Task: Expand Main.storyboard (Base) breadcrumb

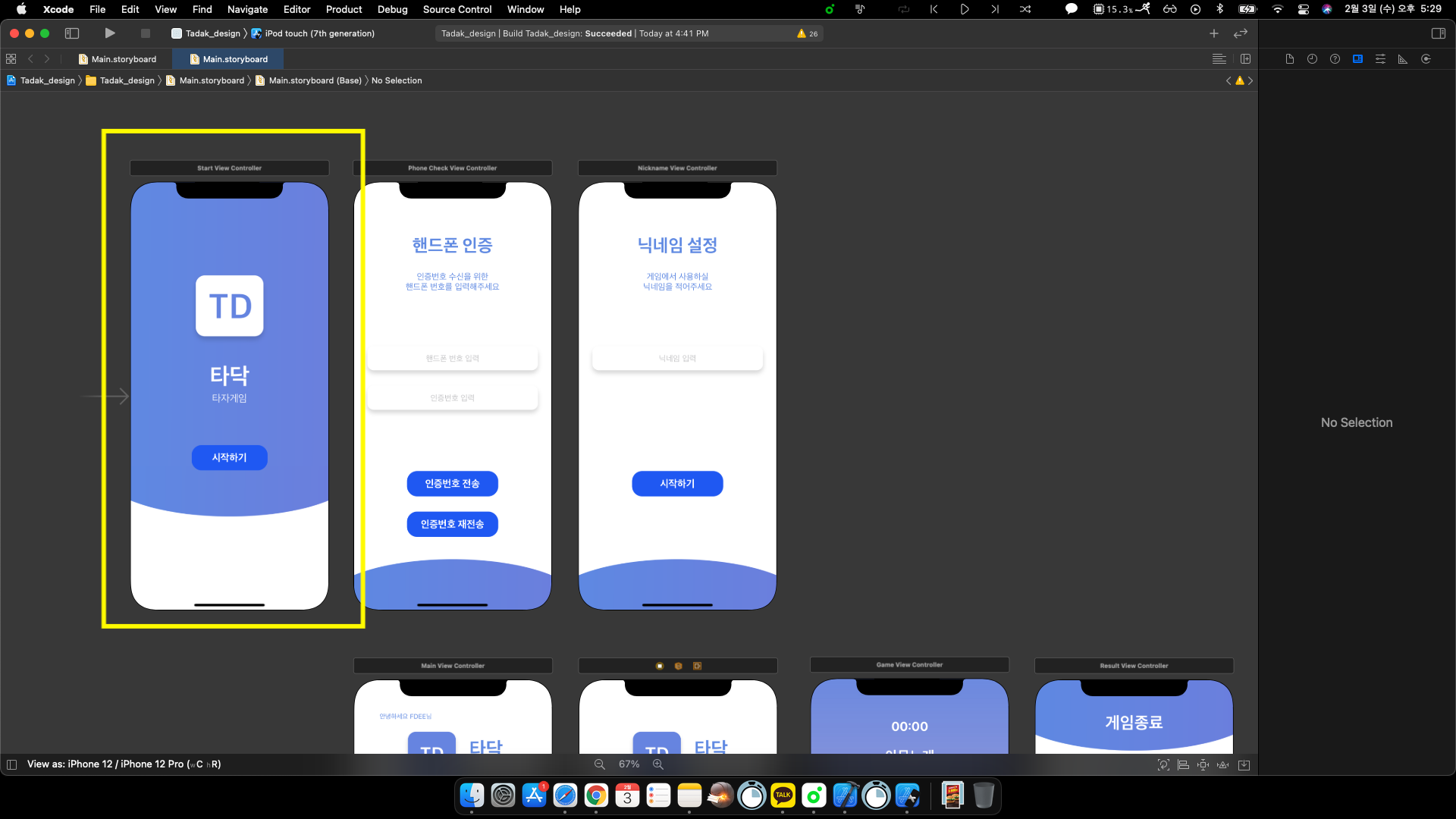Action: [x=315, y=80]
